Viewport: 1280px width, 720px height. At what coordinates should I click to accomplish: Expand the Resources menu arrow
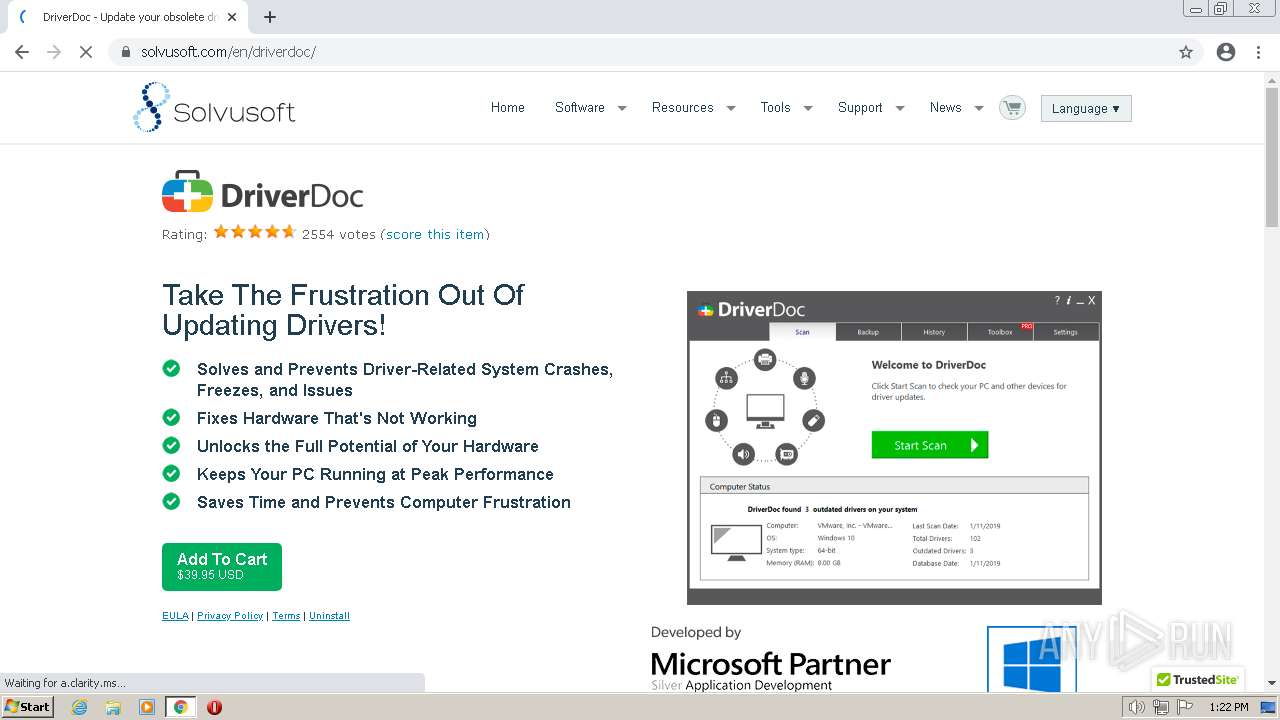[731, 108]
